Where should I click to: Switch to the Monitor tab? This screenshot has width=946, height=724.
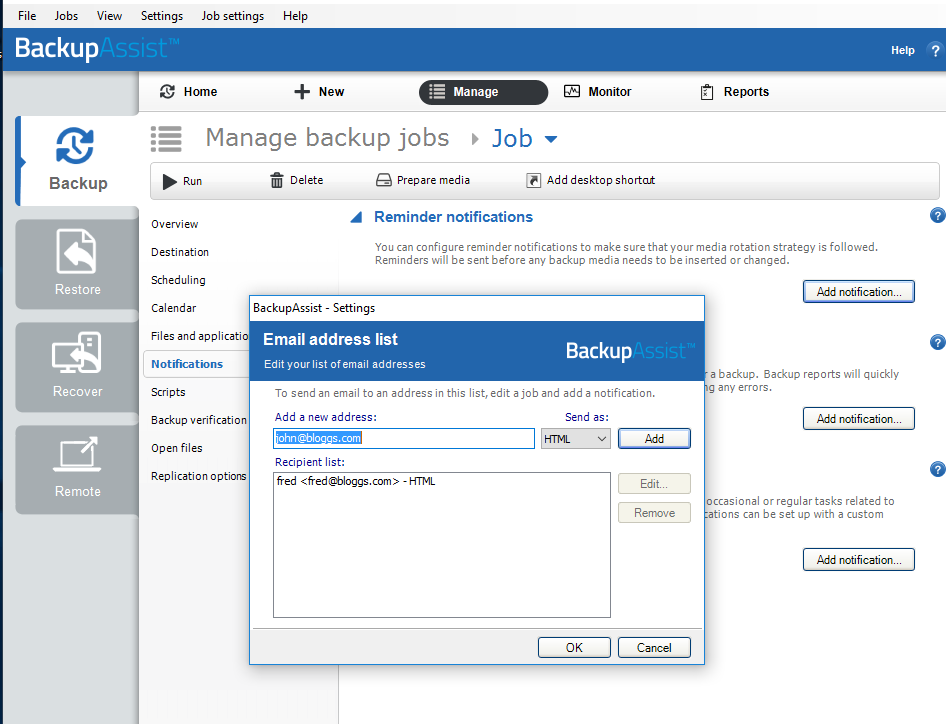tap(597, 92)
